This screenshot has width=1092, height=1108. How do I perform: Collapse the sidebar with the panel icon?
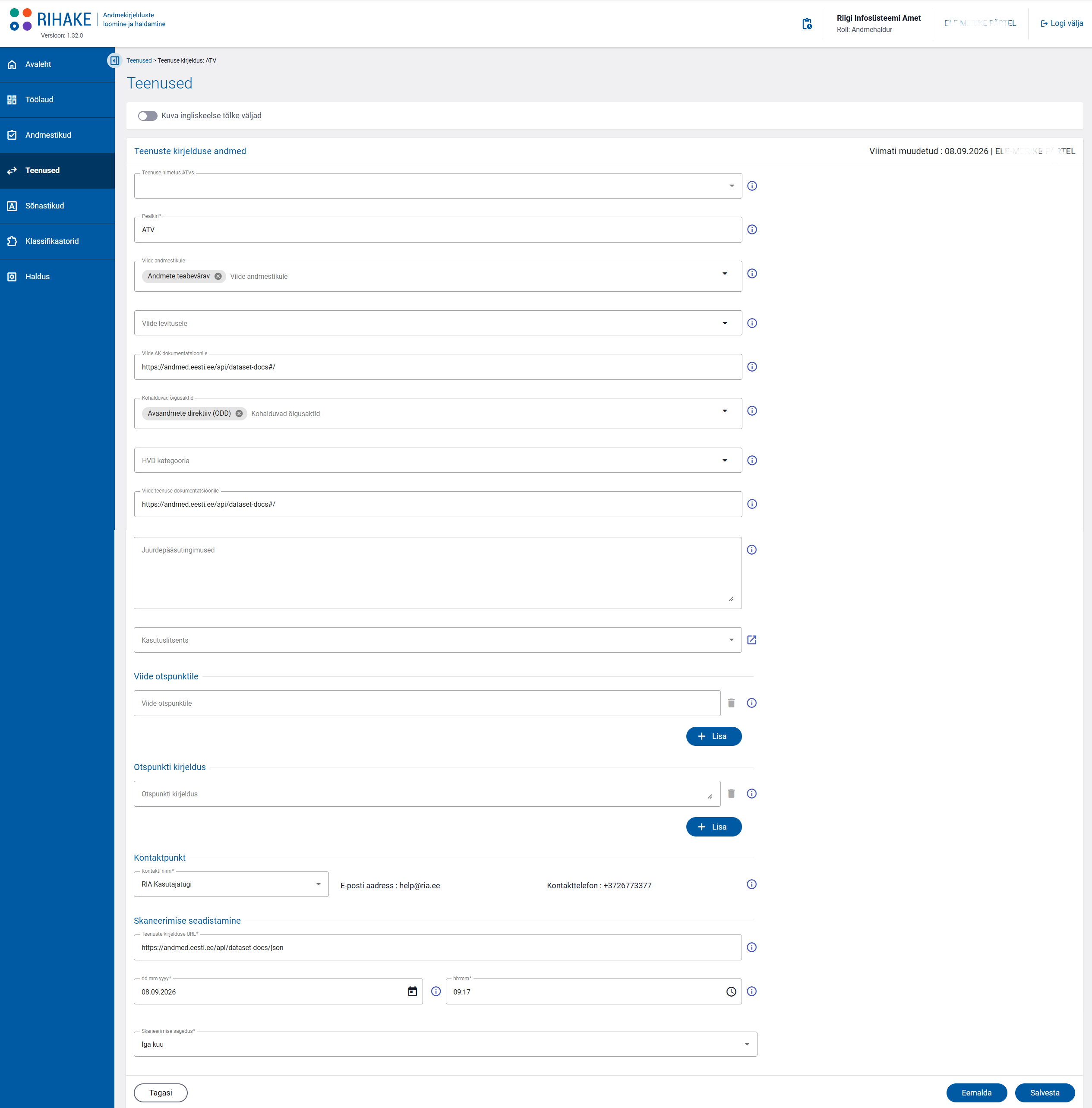pos(115,60)
